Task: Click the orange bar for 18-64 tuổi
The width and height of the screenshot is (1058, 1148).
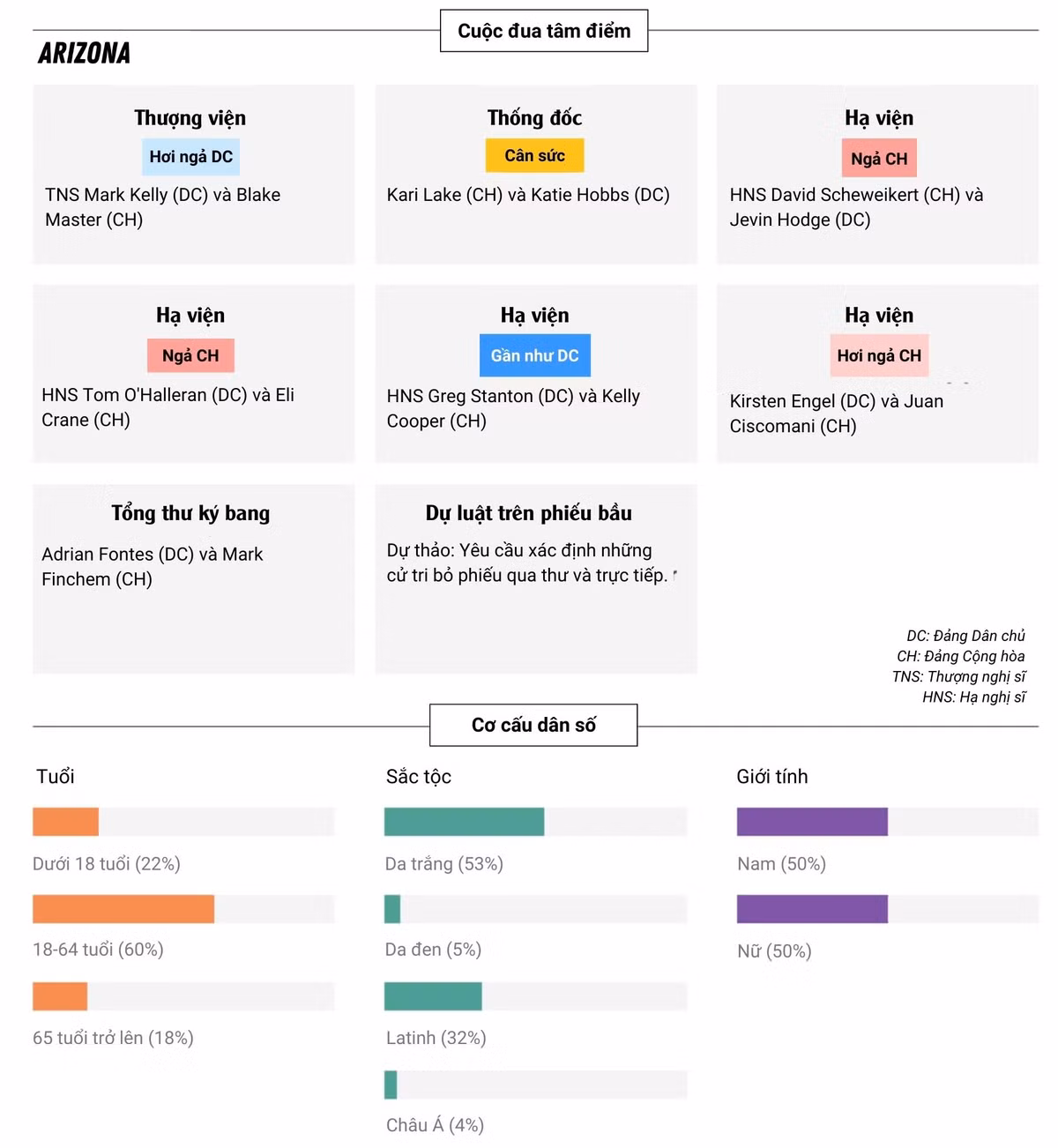Action: click(123, 909)
